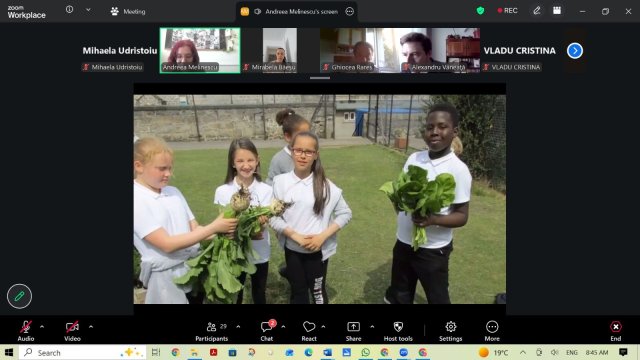This screenshot has height=360, width=640.
Task: Expand the Share options arrow
Action: click(372, 327)
